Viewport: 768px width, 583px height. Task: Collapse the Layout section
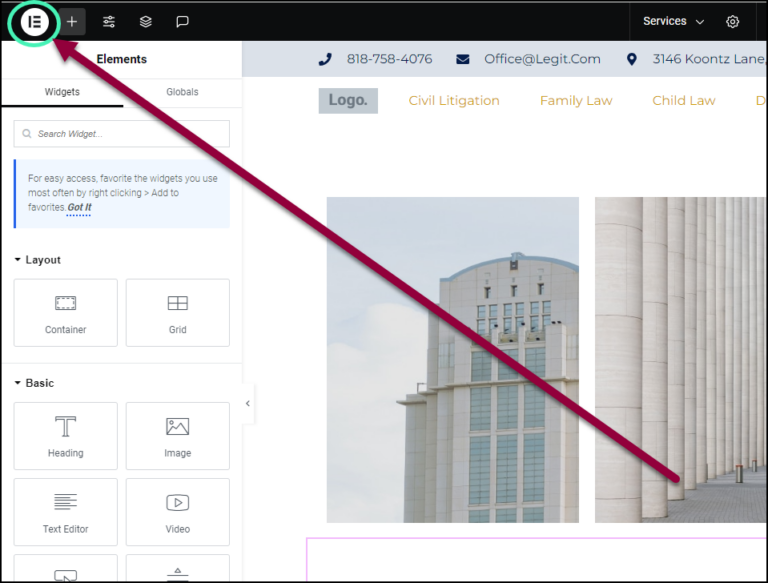click(x=38, y=260)
